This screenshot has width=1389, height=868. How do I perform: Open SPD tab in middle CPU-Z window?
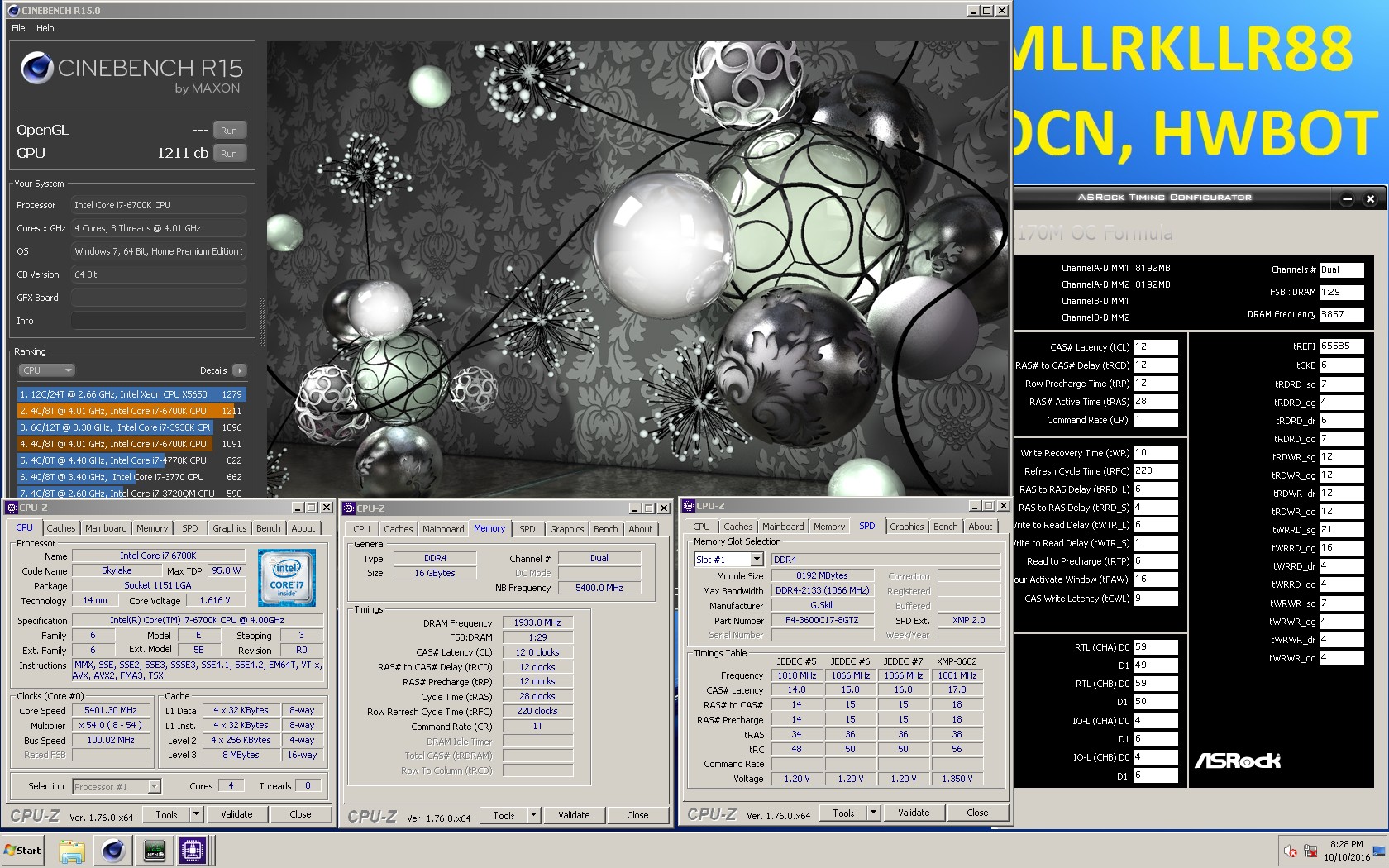[x=527, y=529]
